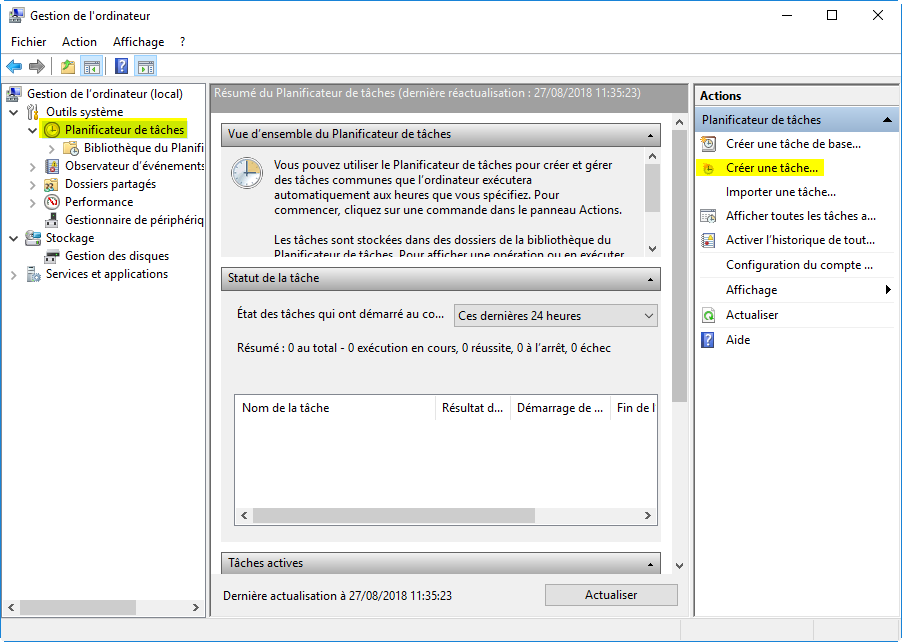Click the Démarrage de... column header
The height and width of the screenshot is (642, 902).
[x=560, y=408]
